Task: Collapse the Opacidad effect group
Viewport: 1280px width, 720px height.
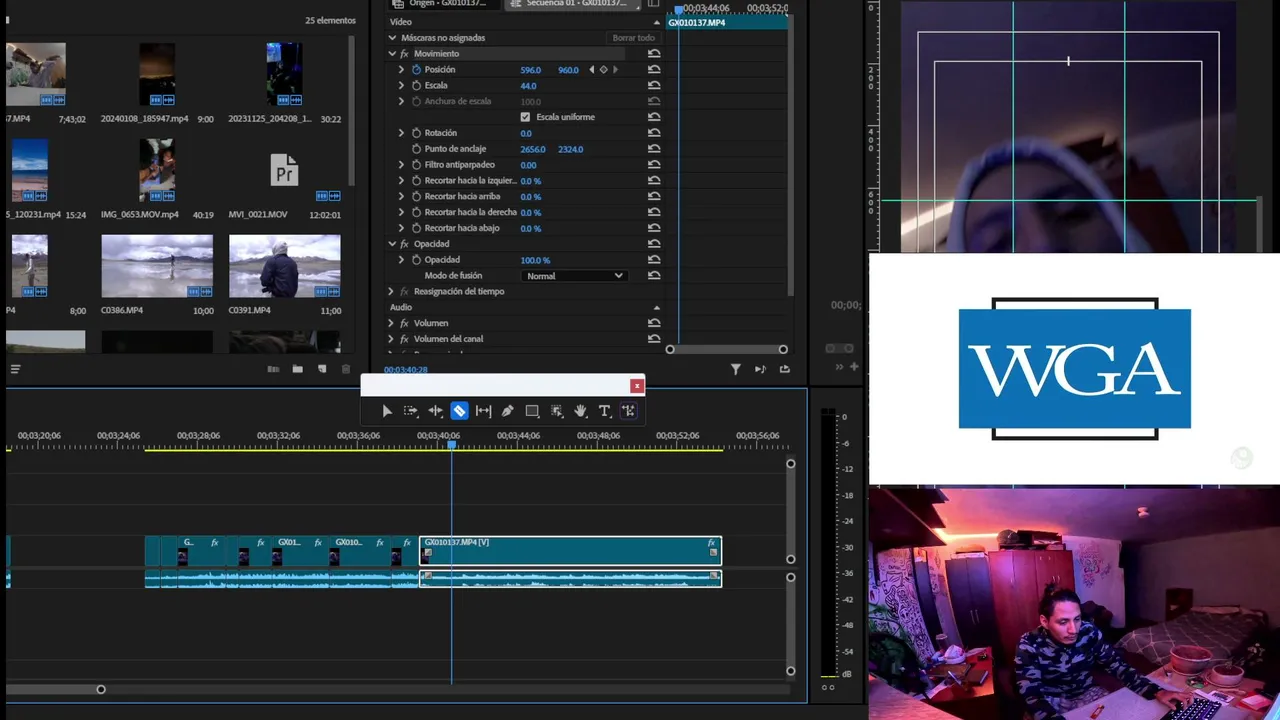Action: (392, 244)
